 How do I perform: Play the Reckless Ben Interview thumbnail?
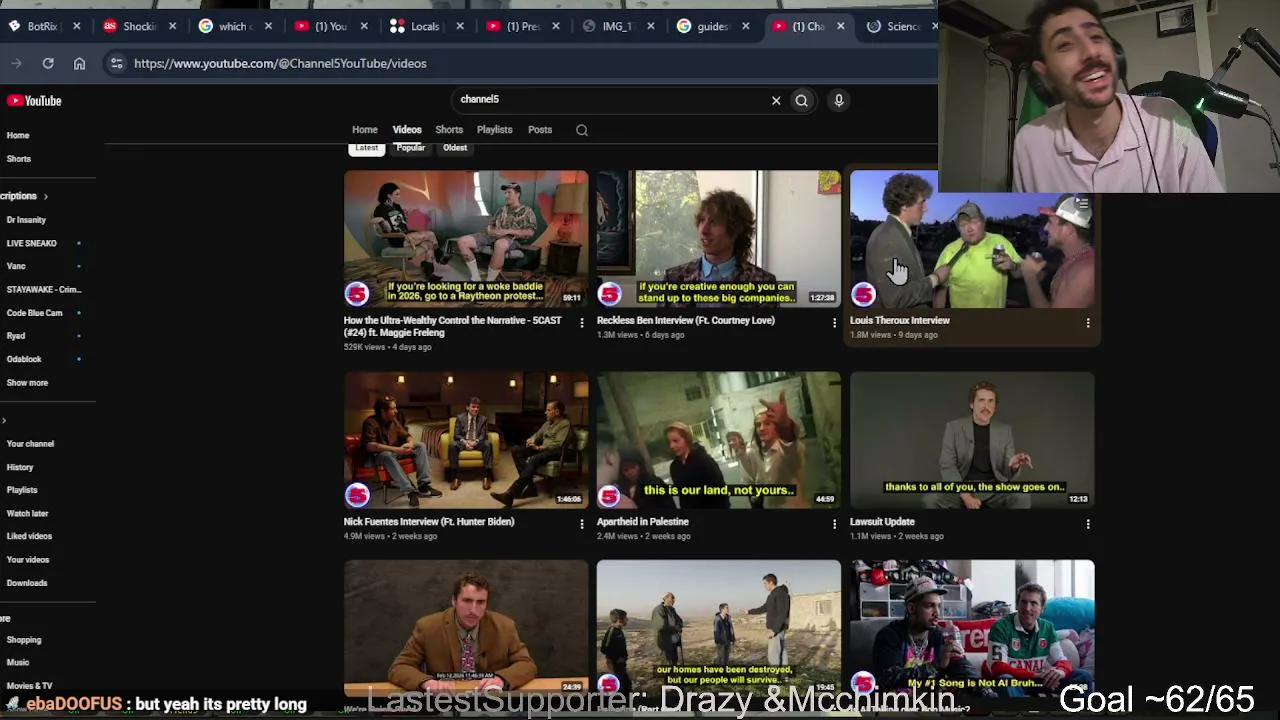(x=719, y=239)
